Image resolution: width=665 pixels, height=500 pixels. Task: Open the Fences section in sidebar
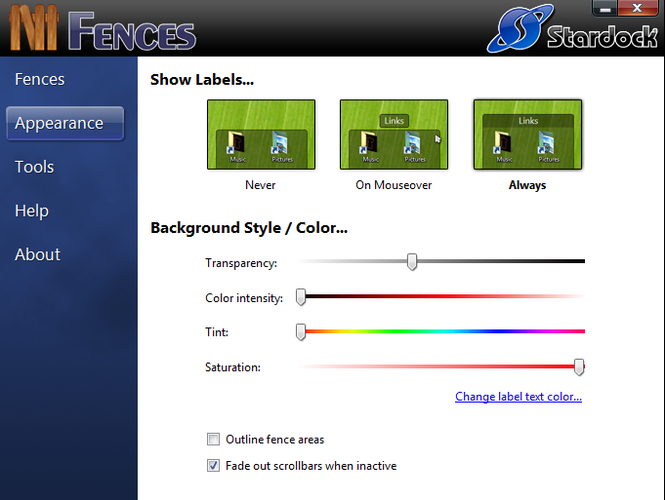pyautogui.click(x=40, y=79)
